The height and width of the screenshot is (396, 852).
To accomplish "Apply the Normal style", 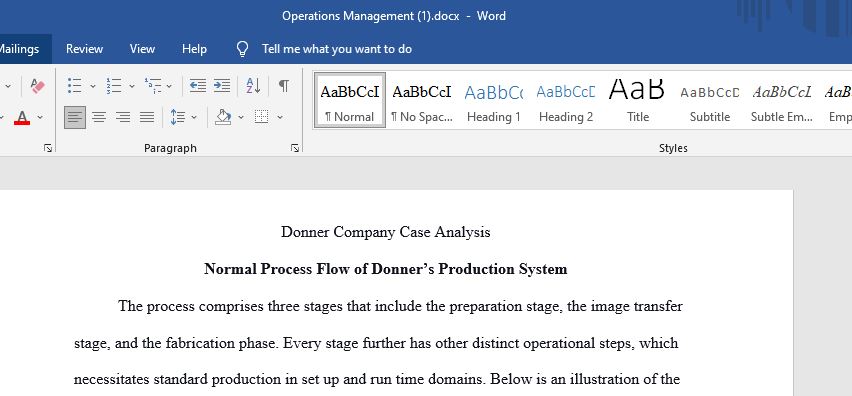I will click(x=350, y=100).
